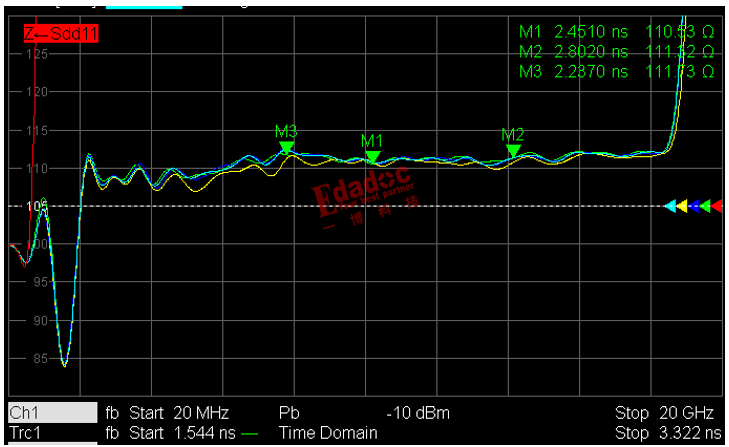Click the 95 y-axis scale label
The height and width of the screenshot is (447, 729).
(40, 282)
